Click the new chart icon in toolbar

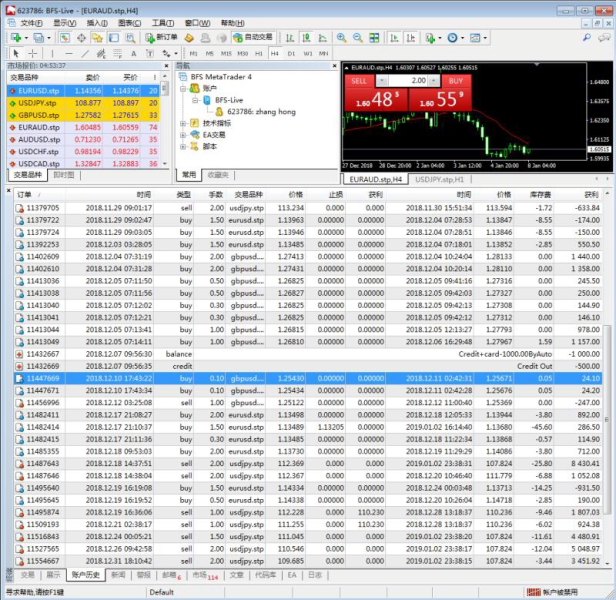click(x=16, y=37)
